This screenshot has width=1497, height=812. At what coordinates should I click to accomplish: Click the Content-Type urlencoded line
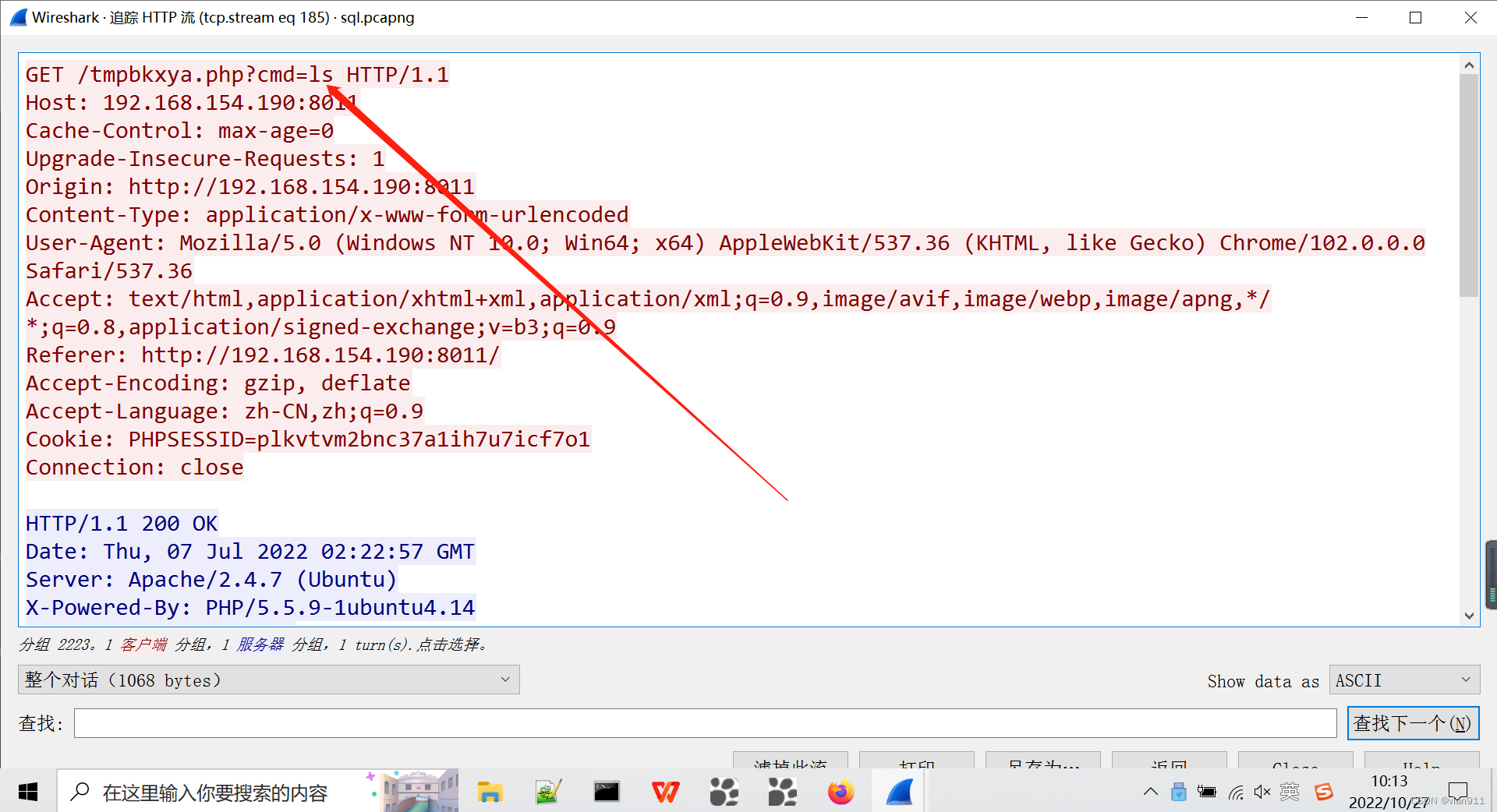(x=327, y=215)
